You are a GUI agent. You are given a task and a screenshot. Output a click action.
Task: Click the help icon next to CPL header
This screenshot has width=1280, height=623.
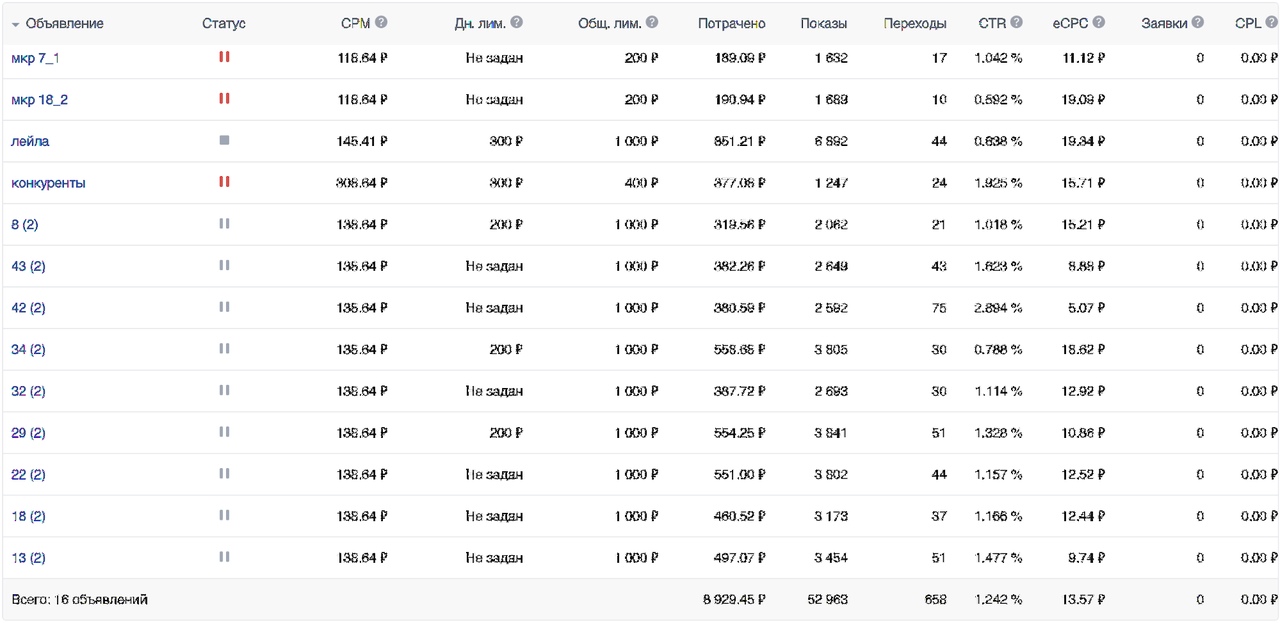click(x=1271, y=23)
